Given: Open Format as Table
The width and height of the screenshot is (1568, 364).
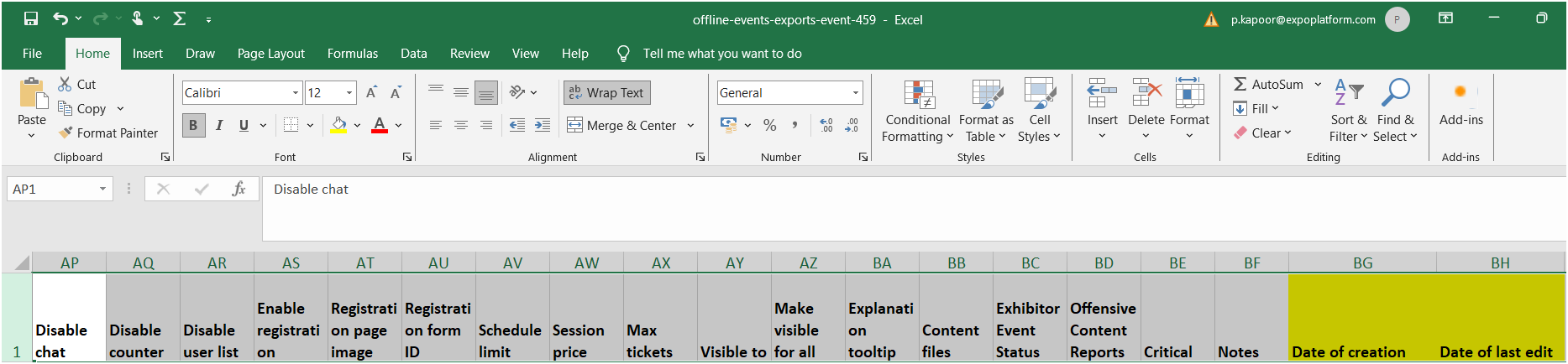Looking at the screenshot, I should point(986,111).
